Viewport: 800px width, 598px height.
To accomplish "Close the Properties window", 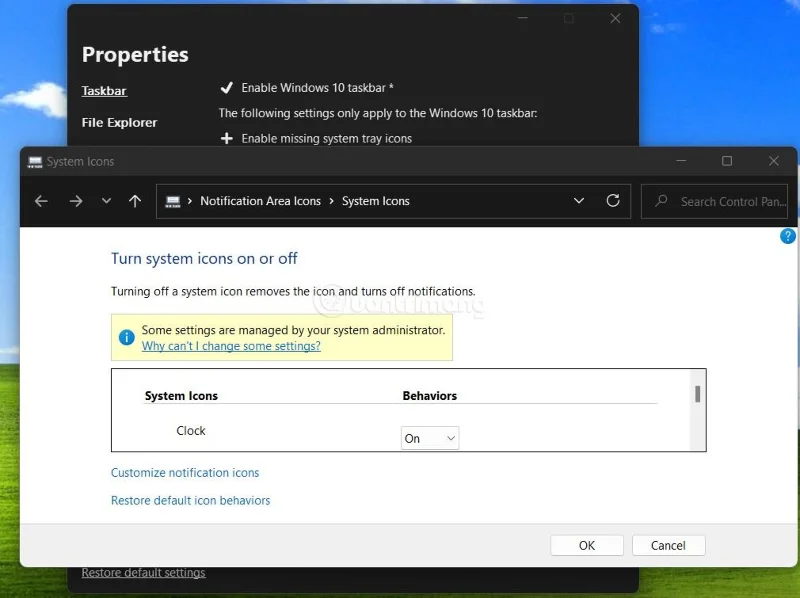I will 615,18.
